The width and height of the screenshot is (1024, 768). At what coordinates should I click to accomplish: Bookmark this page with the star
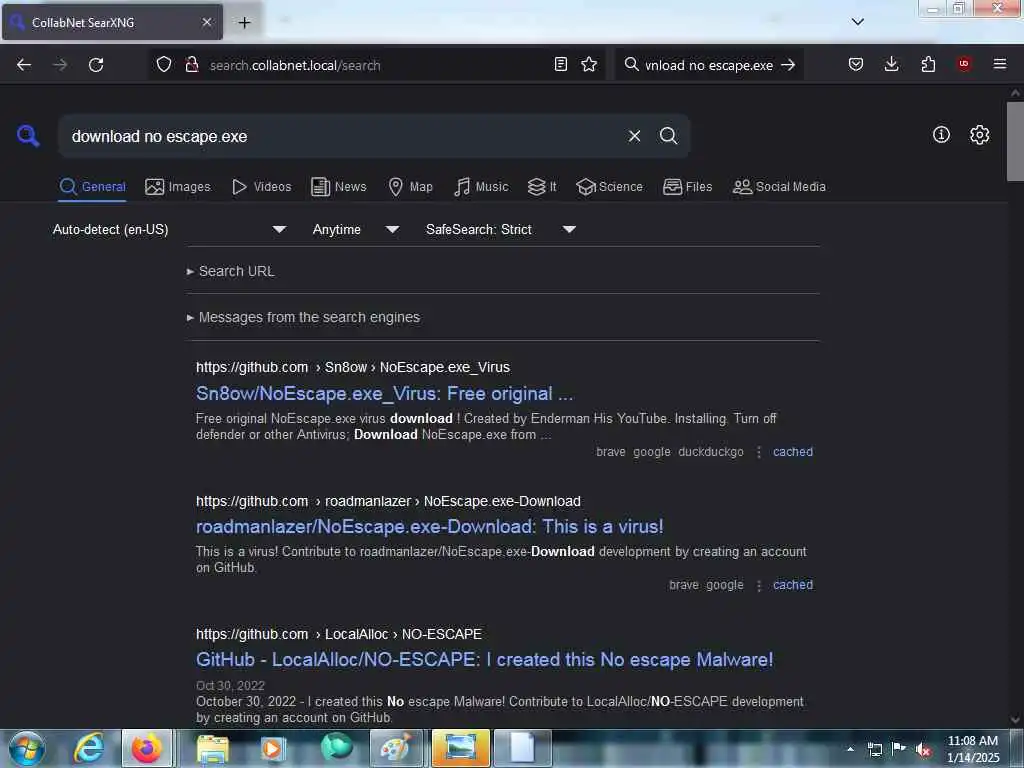589,64
